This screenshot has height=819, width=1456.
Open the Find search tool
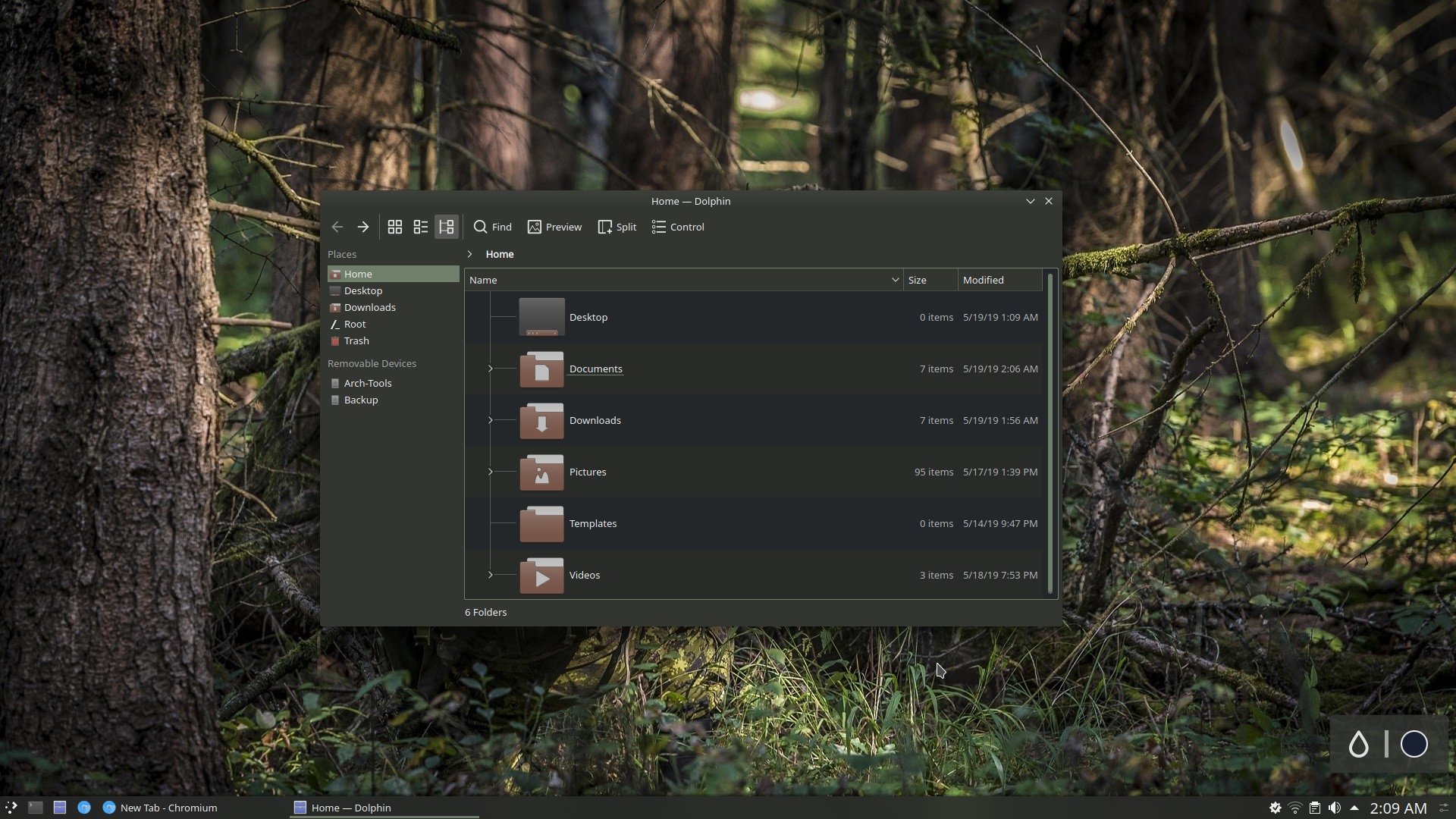point(493,227)
